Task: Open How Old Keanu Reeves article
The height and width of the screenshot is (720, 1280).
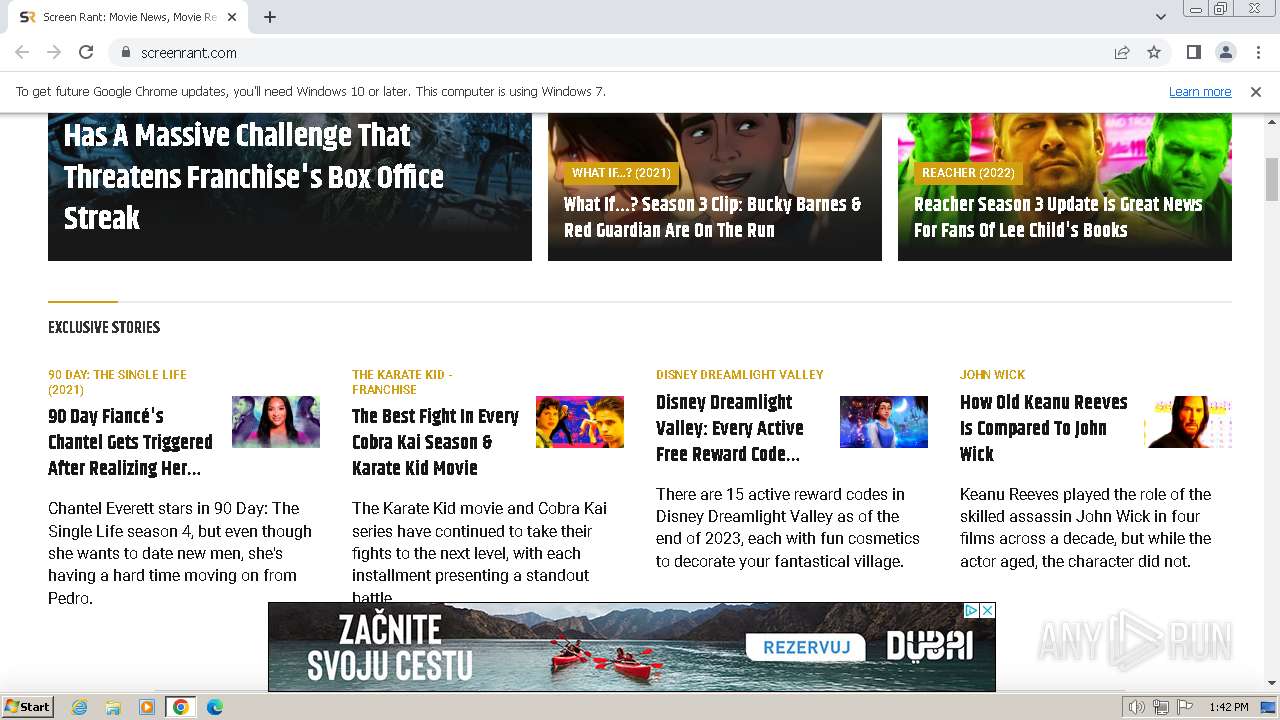Action: point(1043,428)
